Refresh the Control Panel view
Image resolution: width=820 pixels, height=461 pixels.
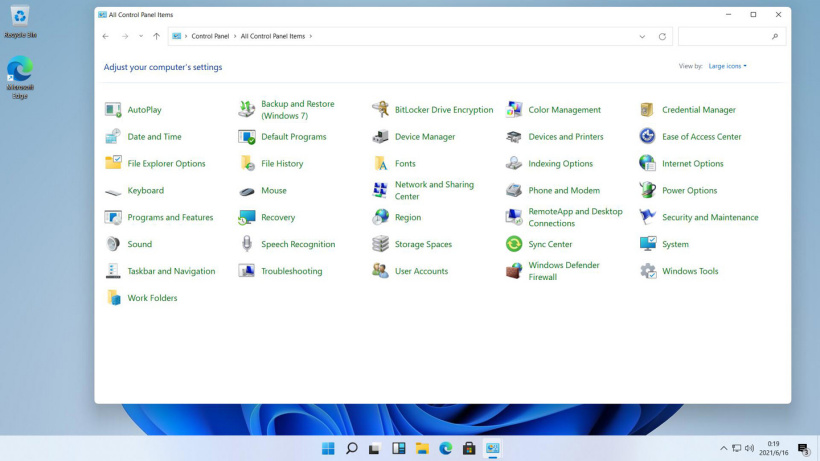point(662,37)
